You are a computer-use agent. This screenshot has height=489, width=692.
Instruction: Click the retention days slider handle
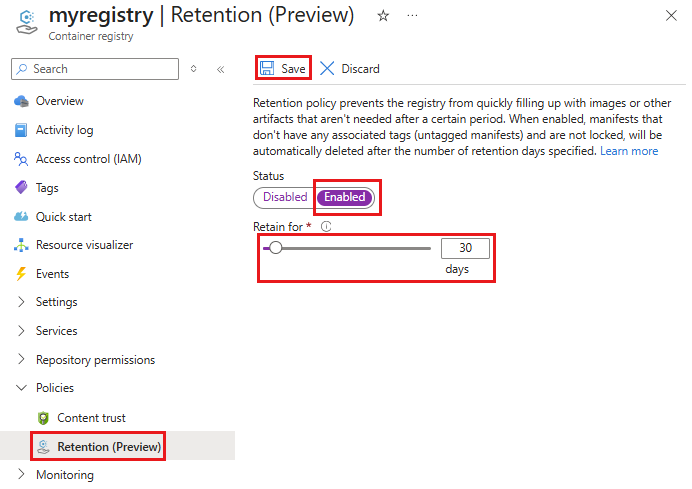[275, 248]
